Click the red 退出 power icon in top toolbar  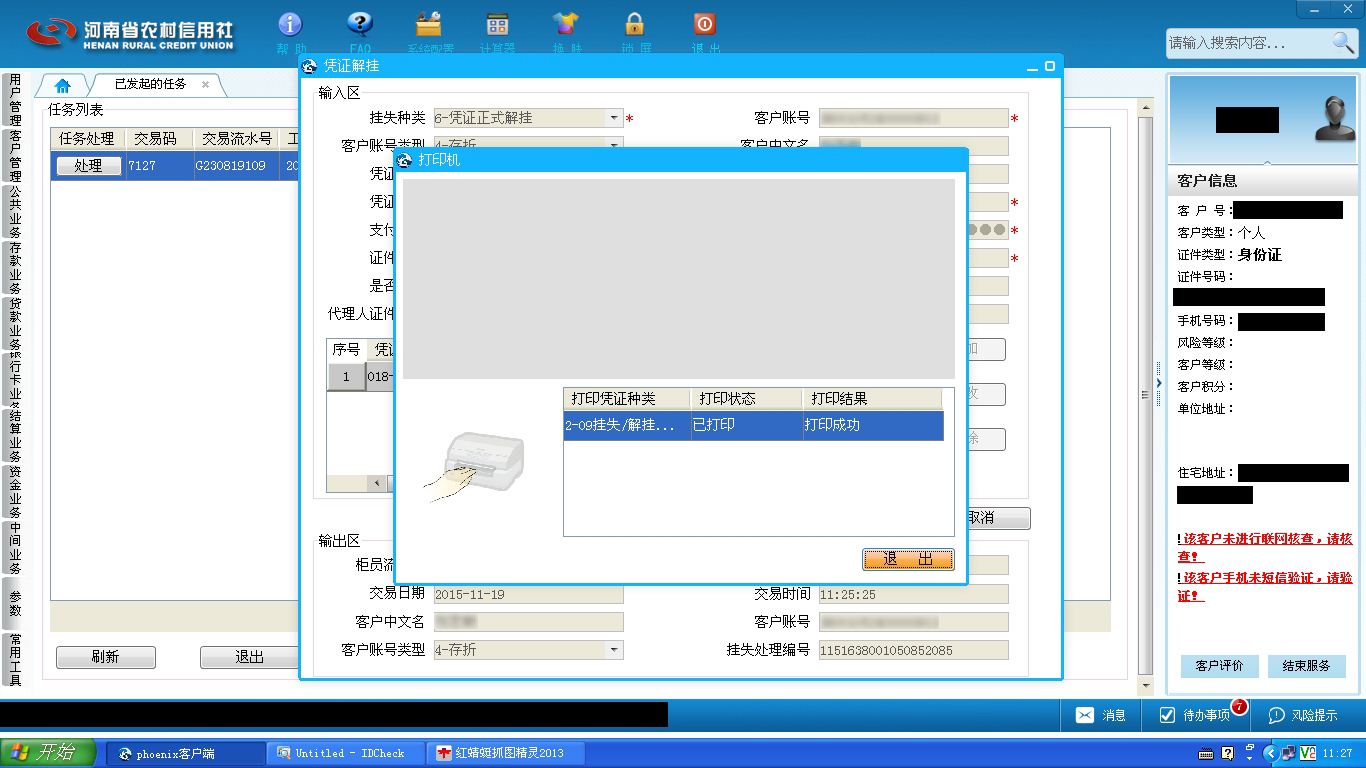click(x=704, y=24)
